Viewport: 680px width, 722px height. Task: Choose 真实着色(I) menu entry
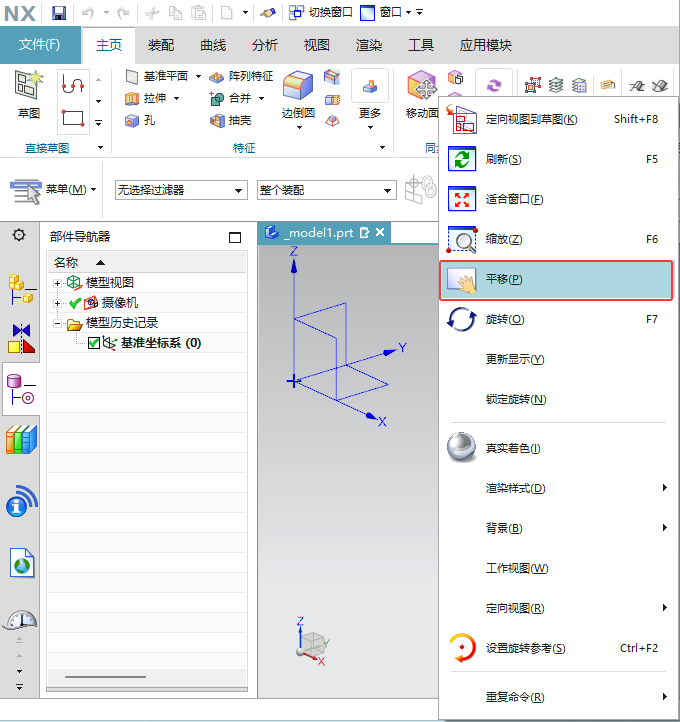click(x=556, y=448)
